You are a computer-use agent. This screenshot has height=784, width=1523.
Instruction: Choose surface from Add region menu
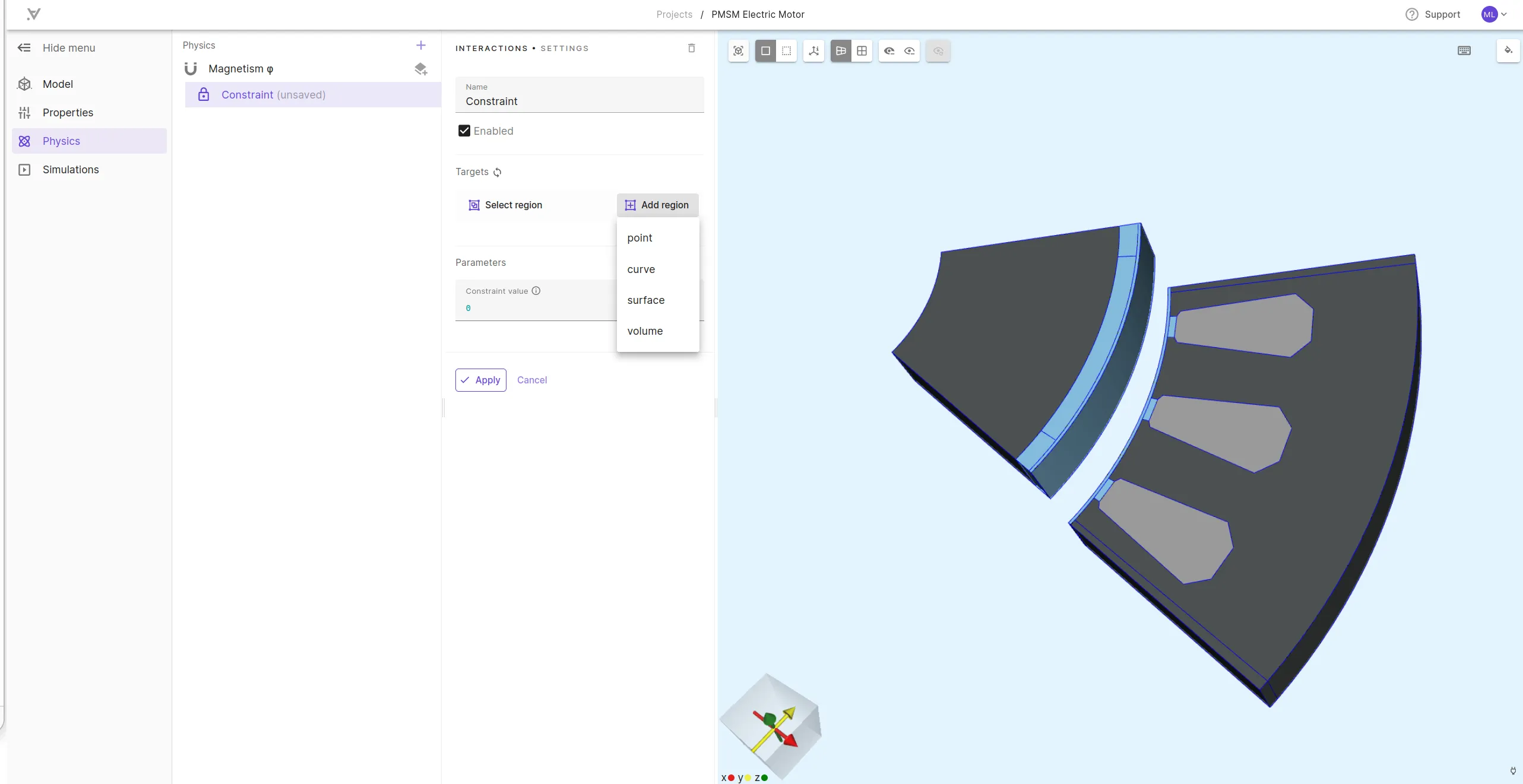(x=658, y=300)
